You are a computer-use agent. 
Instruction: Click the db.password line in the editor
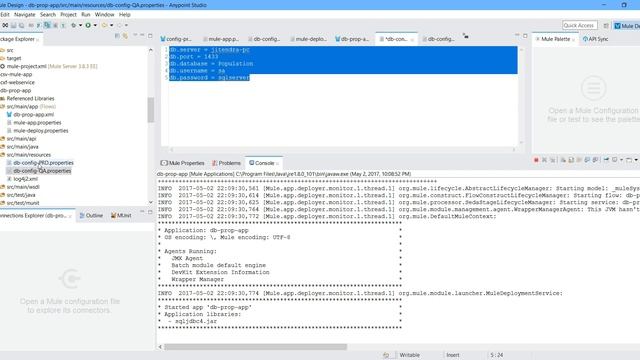pyautogui.click(x=209, y=78)
